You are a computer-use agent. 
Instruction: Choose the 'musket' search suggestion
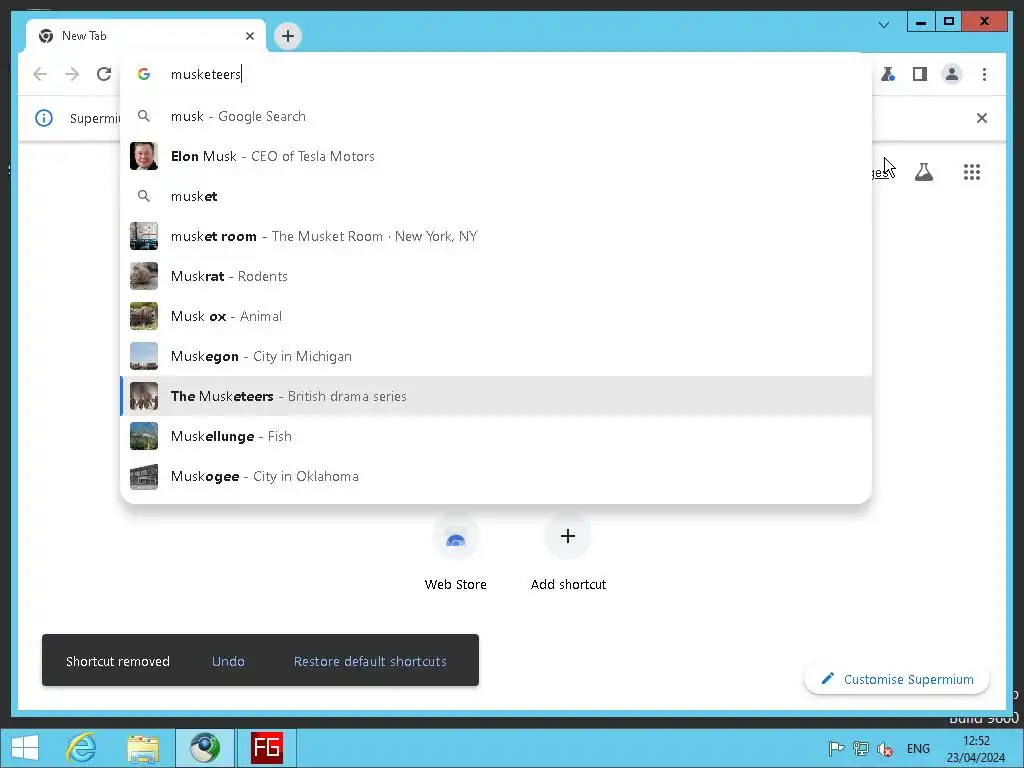coord(496,196)
